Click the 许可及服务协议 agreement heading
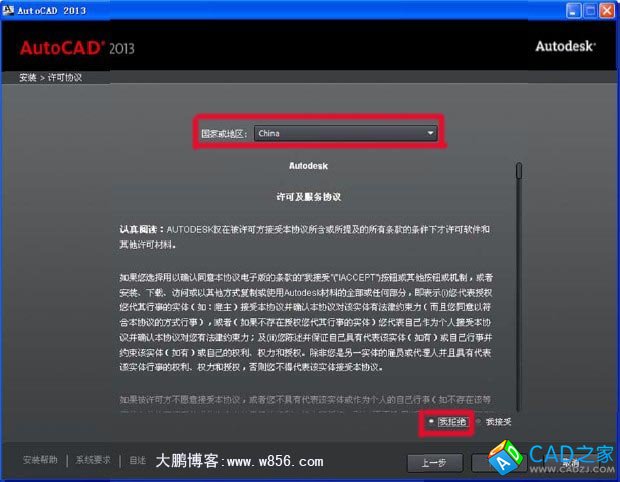 (x=308, y=197)
